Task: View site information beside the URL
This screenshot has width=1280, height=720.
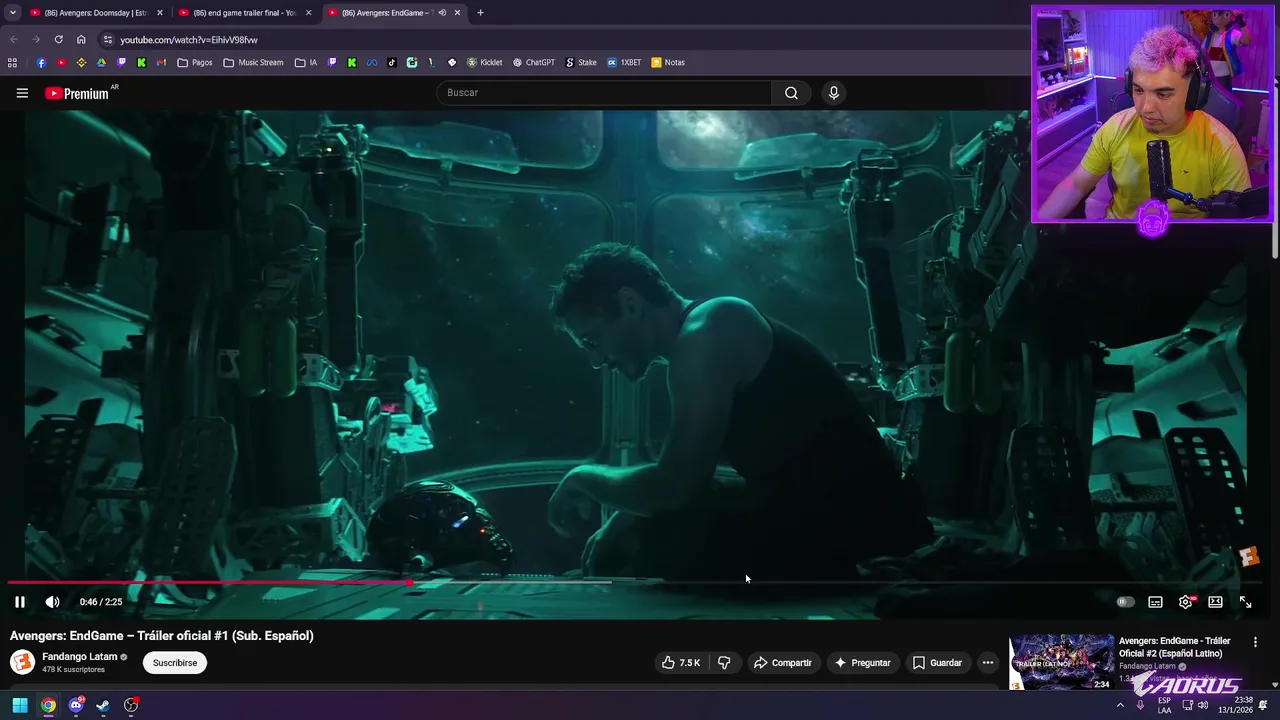Action: pyautogui.click(x=107, y=40)
